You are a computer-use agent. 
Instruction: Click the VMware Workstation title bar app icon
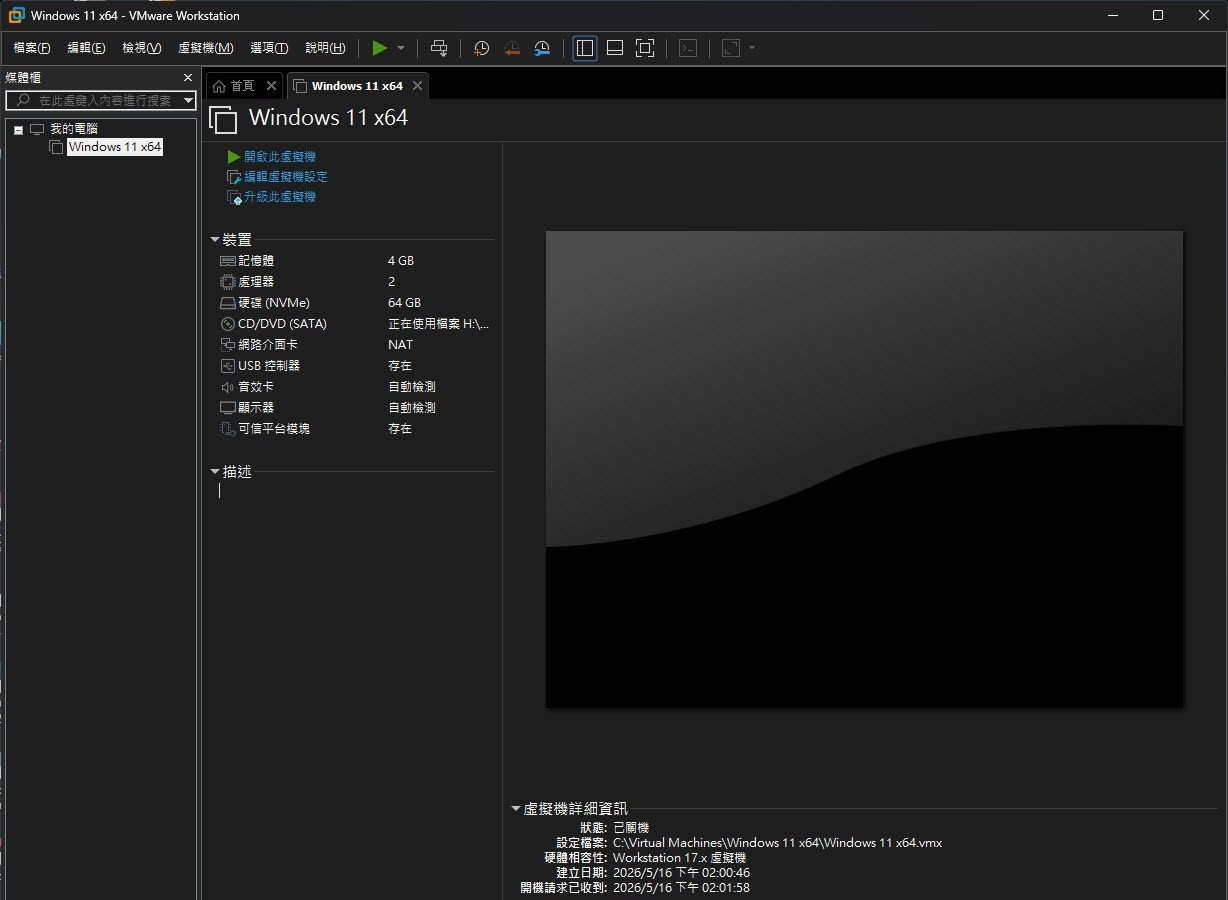coord(16,15)
